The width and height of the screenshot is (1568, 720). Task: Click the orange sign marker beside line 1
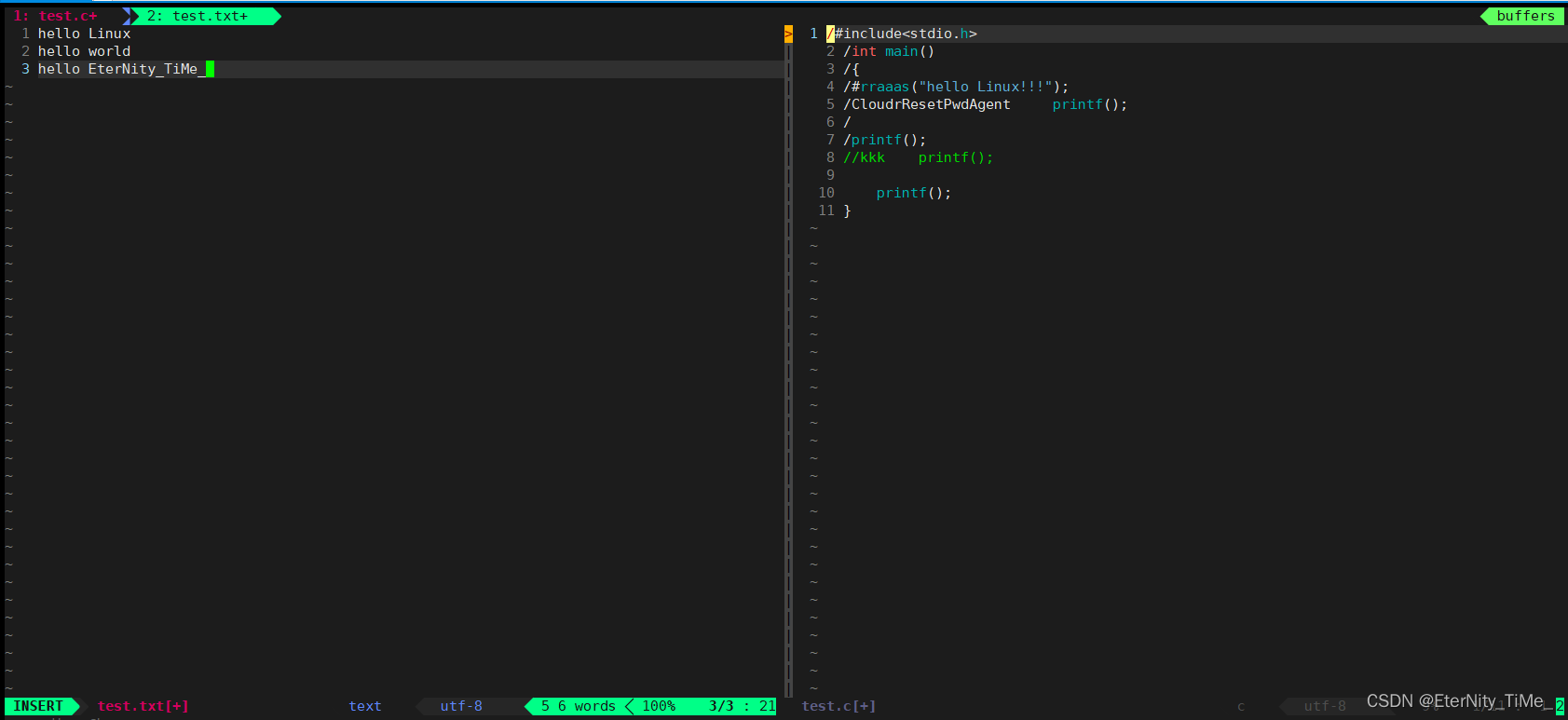tap(788, 34)
